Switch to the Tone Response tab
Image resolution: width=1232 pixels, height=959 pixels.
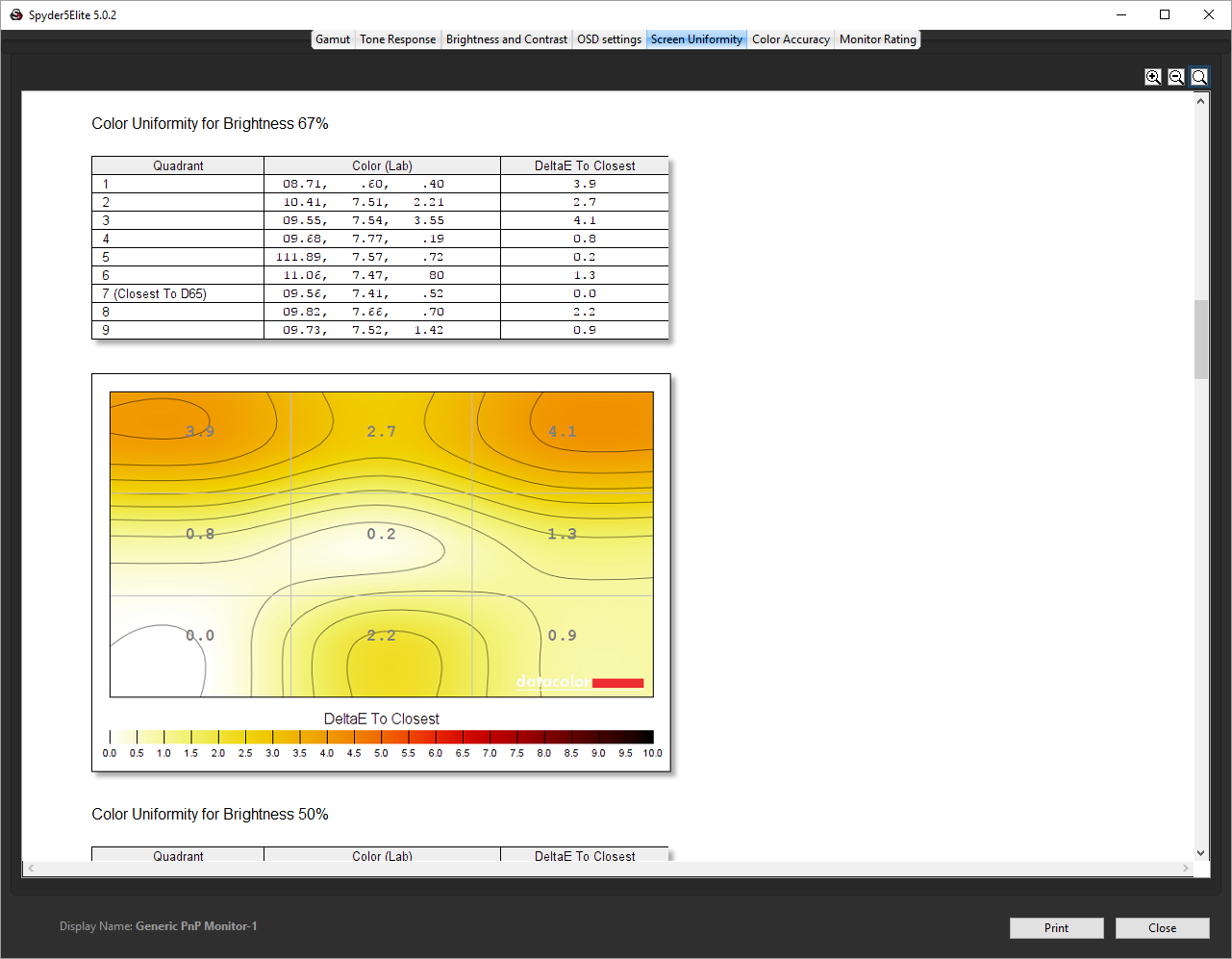pyautogui.click(x=398, y=39)
